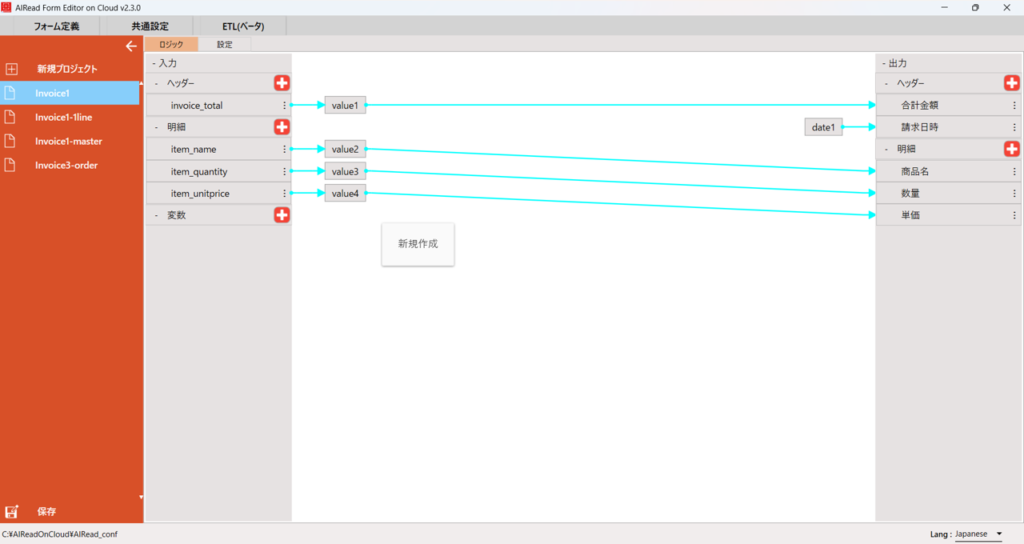Click the 新規作成 button
1024x544 pixels.
point(418,244)
